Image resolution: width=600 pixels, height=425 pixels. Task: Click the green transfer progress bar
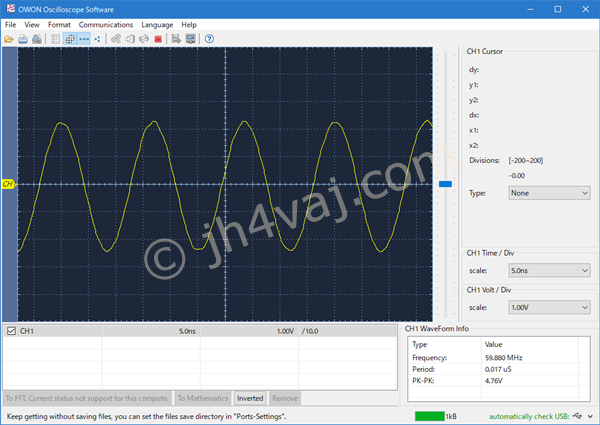tap(430, 416)
